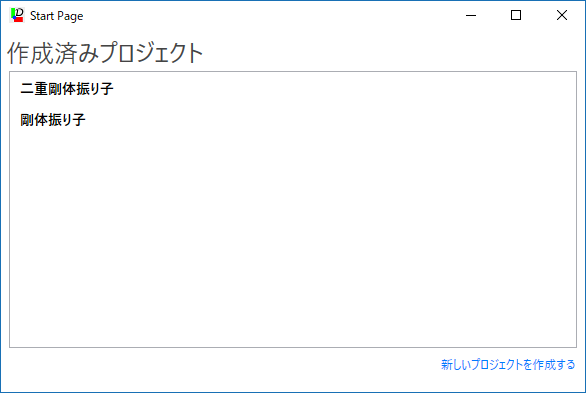Hit the X button in title bar
586x393 pixels.
click(x=562, y=15)
